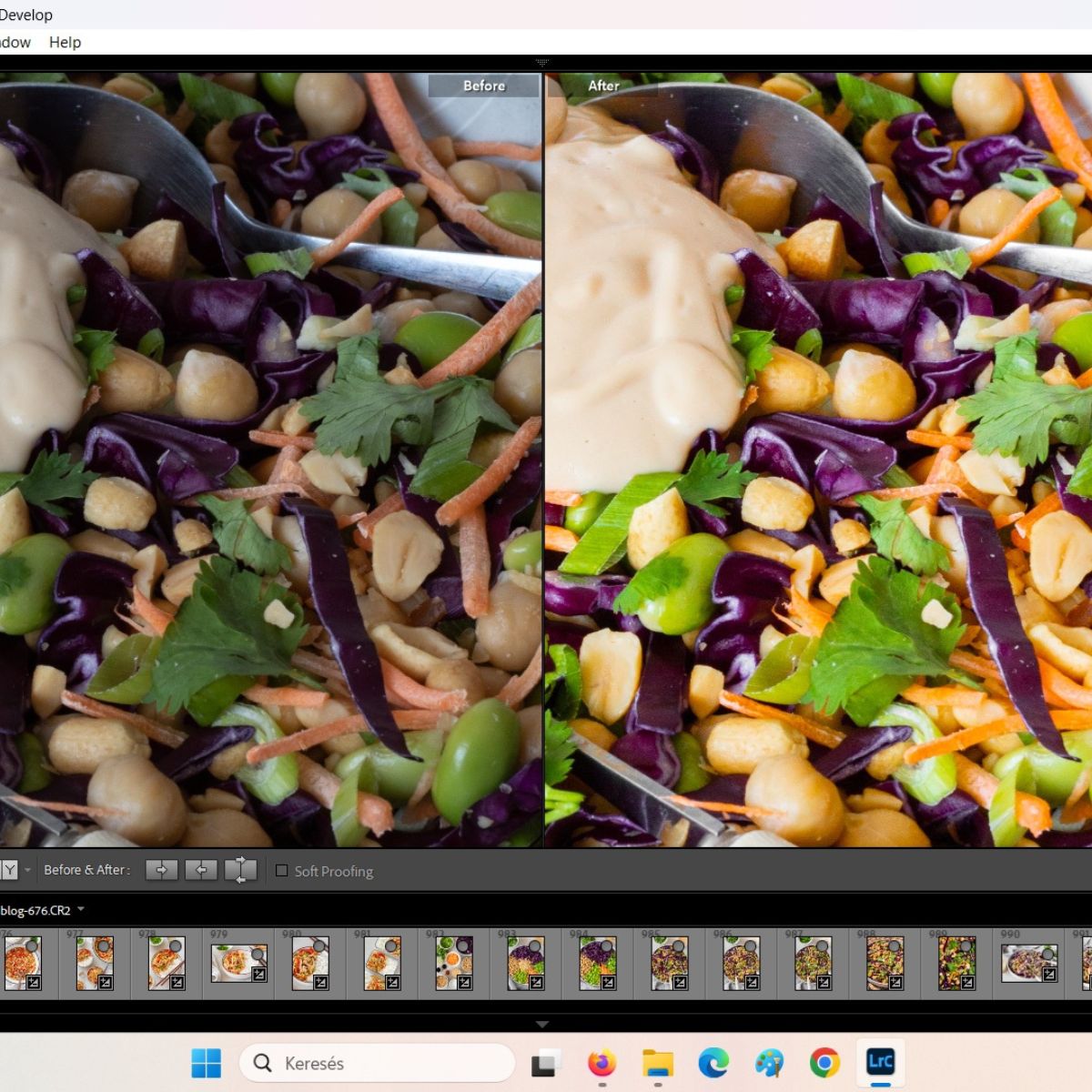Open the Help menu
Image resolution: width=1092 pixels, height=1092 pixels.
tap(65, 42)
